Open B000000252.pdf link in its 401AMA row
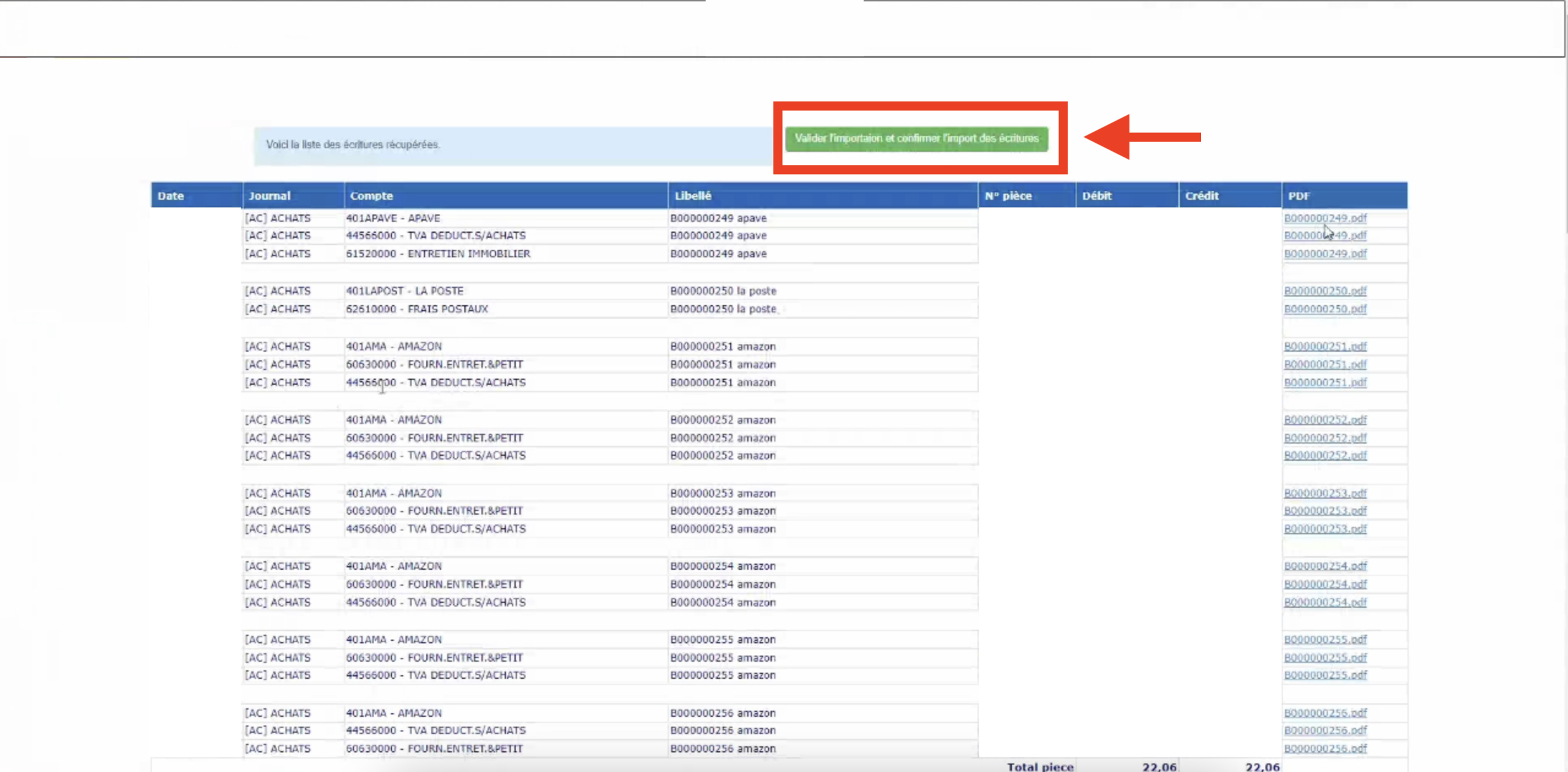The height and width of the screenshot is (772, 1568). [1325, 420]
